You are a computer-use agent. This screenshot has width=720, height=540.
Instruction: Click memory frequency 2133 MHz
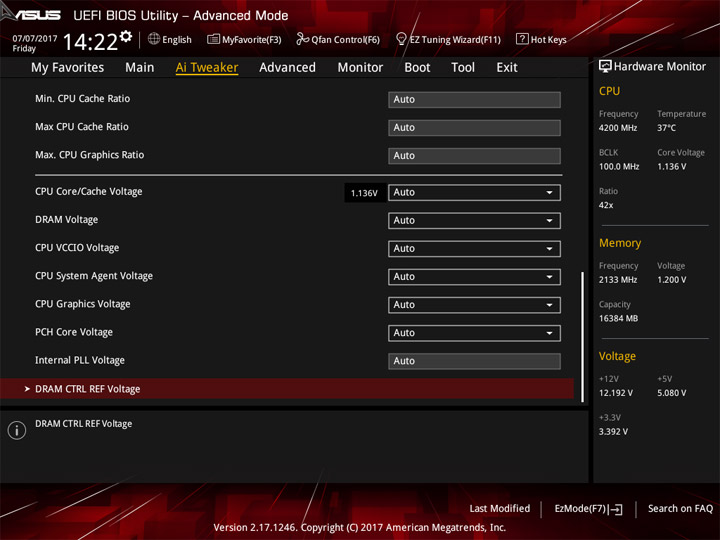point(618,280)
